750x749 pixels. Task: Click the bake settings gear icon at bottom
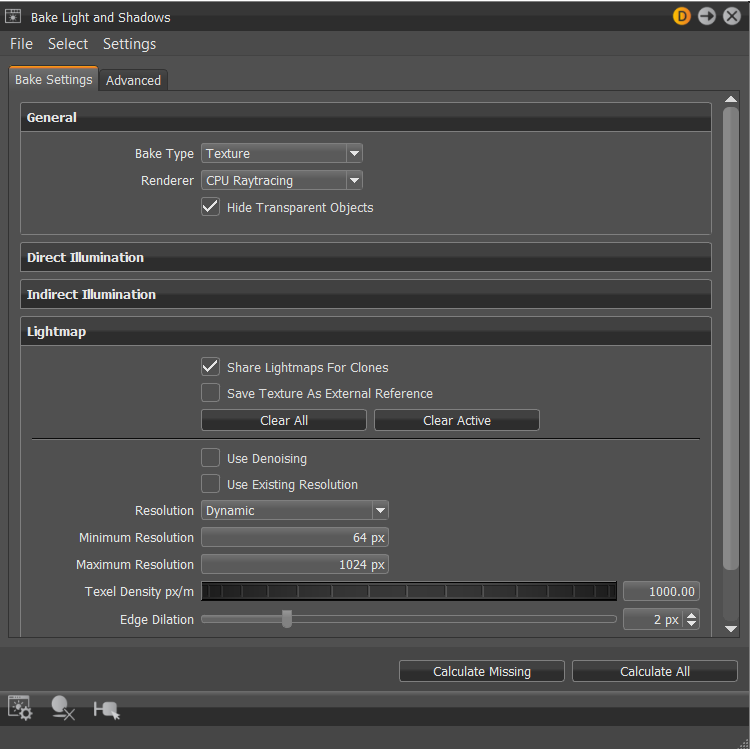click(x=20, y=708)
